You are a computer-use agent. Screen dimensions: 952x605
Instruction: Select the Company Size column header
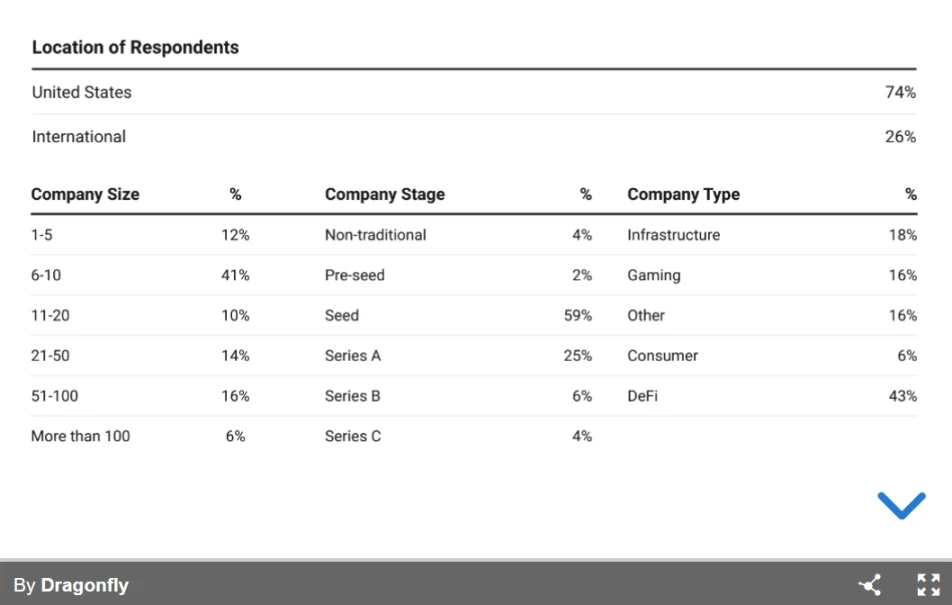(x=85, y=194)
